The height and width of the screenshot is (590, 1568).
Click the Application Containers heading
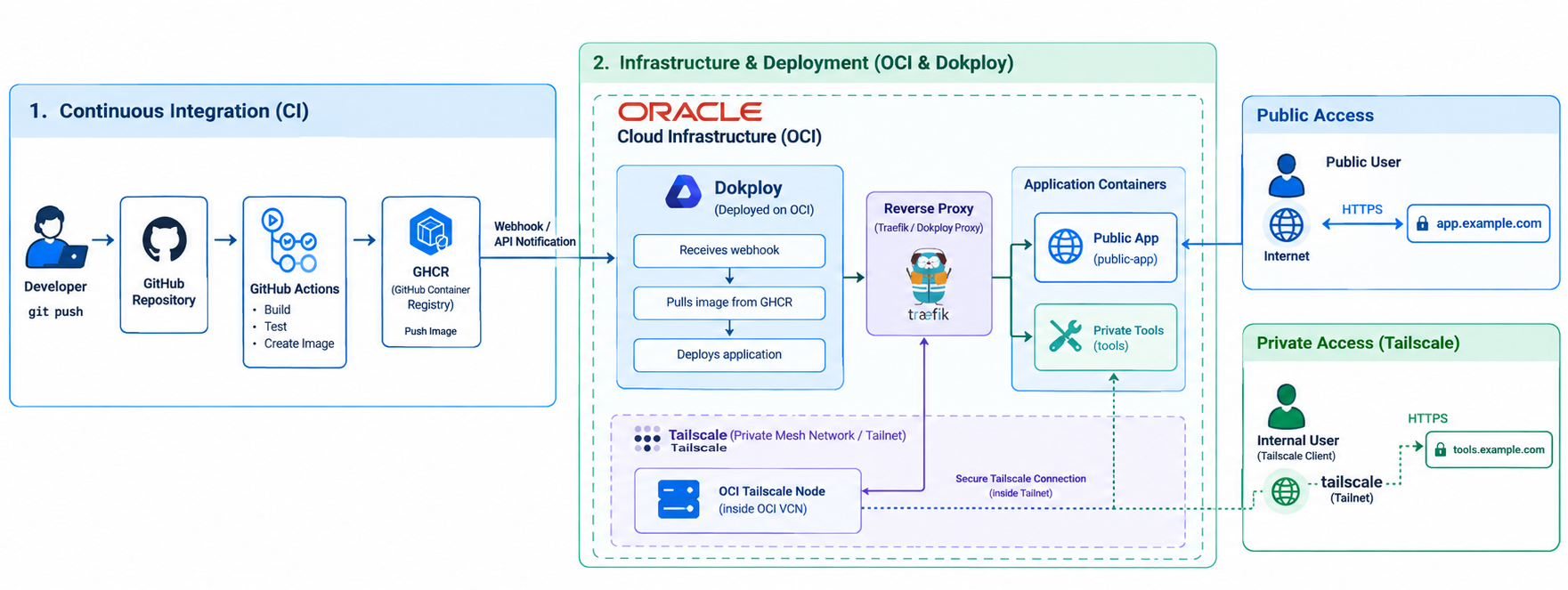tap(1095, 185)
